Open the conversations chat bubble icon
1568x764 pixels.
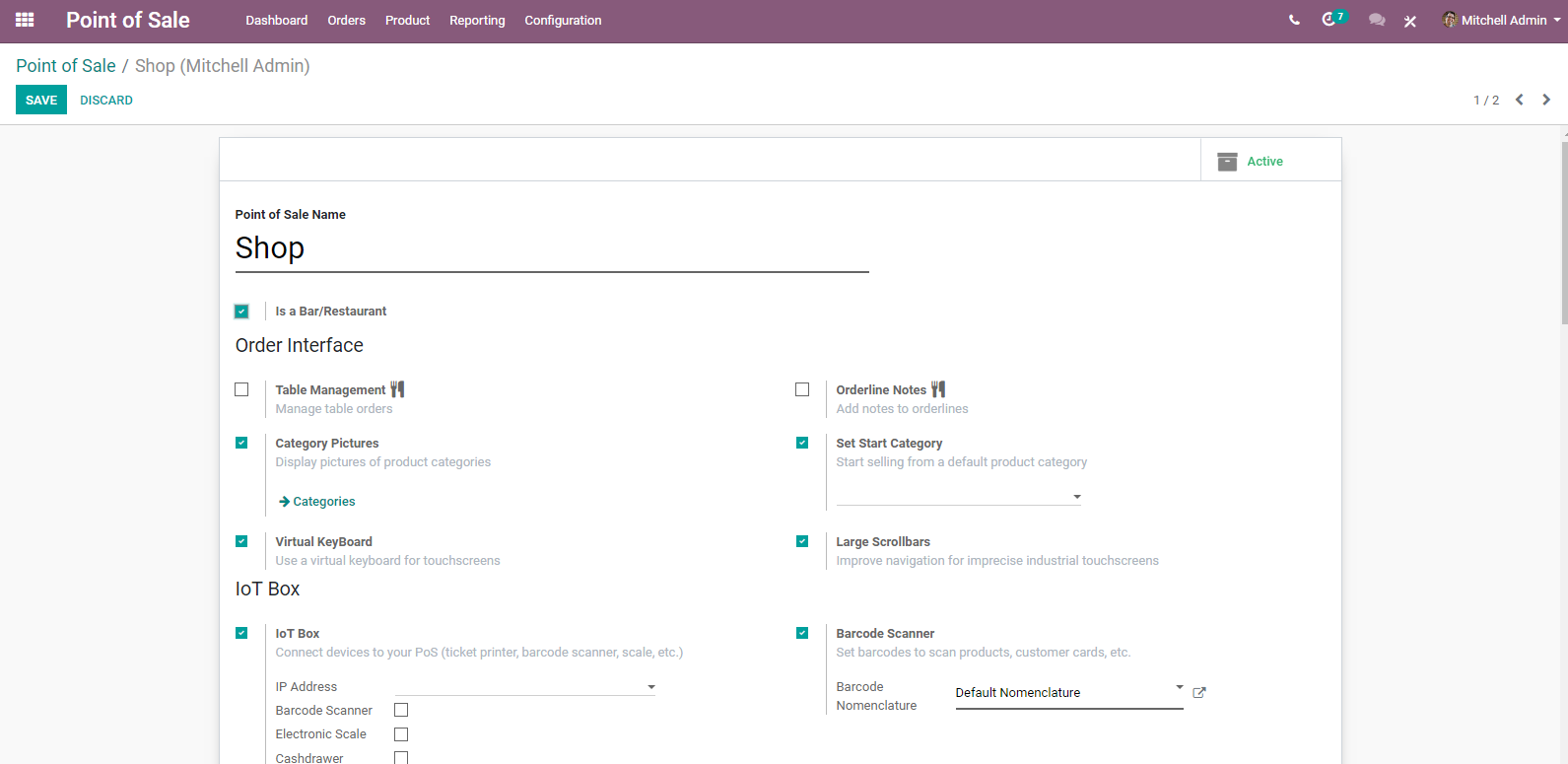1377,20
